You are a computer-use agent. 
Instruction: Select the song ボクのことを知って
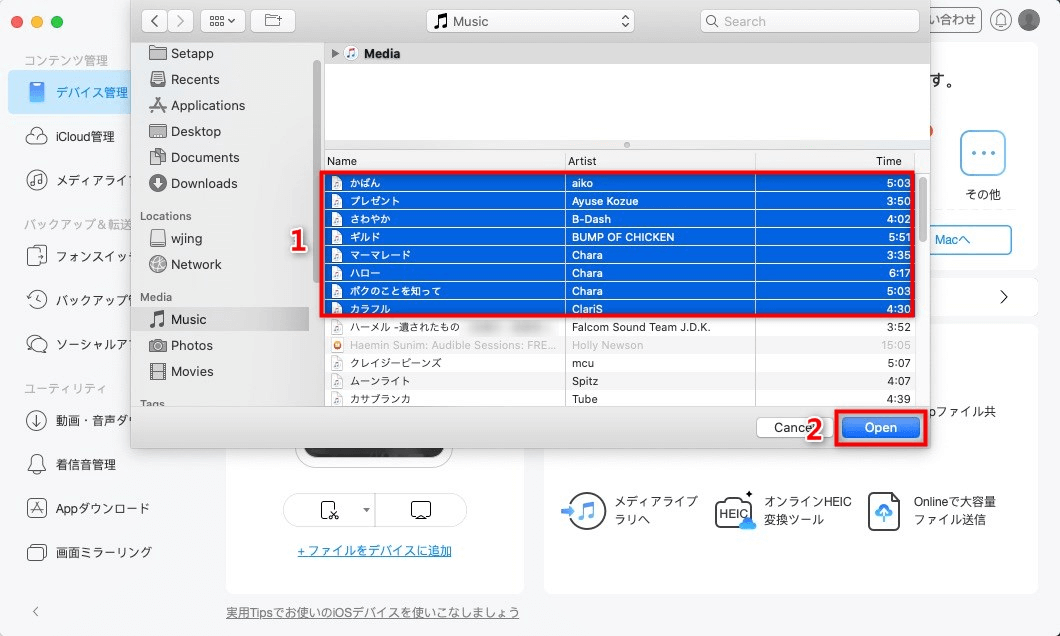pos(618,291)
